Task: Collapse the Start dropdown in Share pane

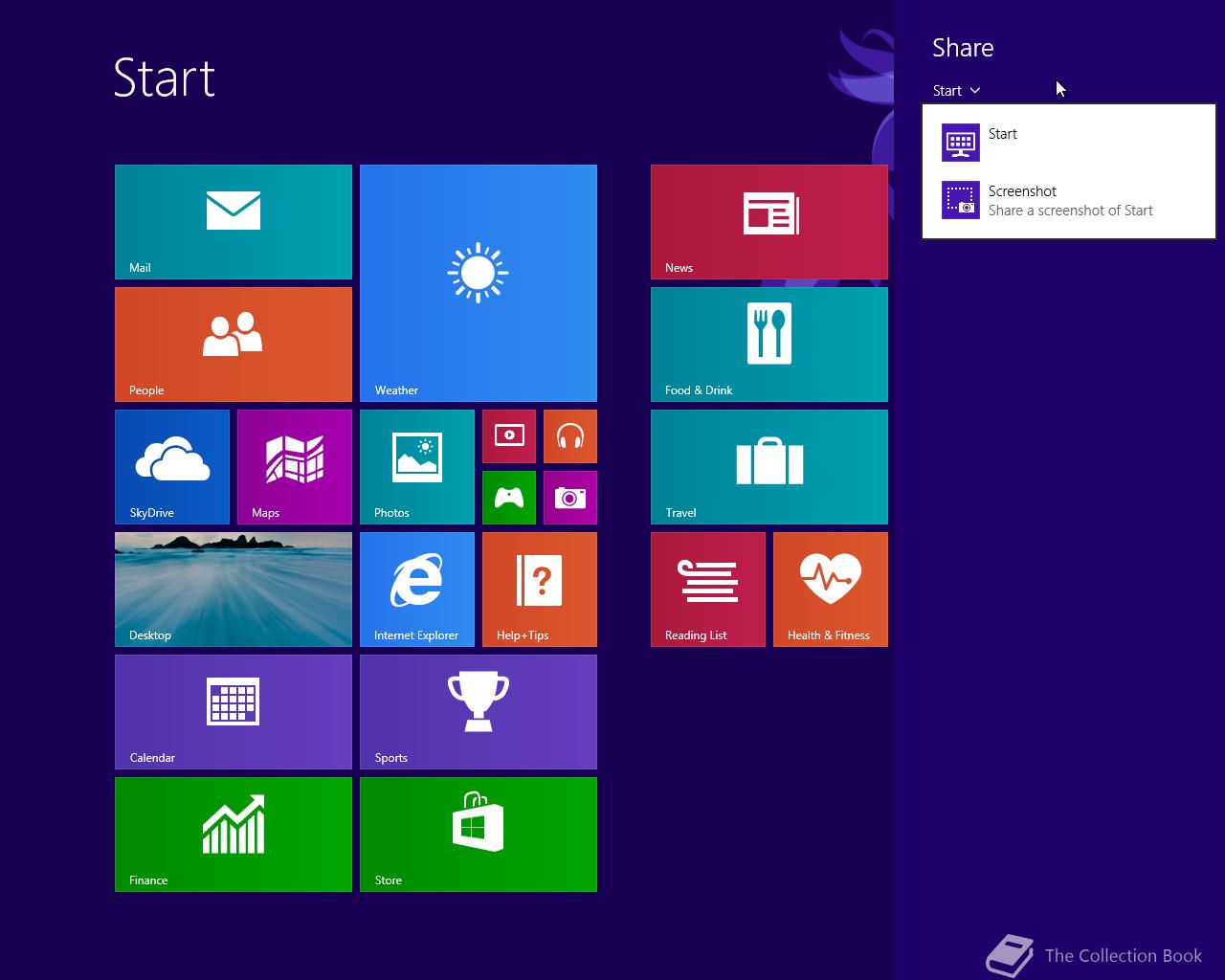Action: pos(956,90)
